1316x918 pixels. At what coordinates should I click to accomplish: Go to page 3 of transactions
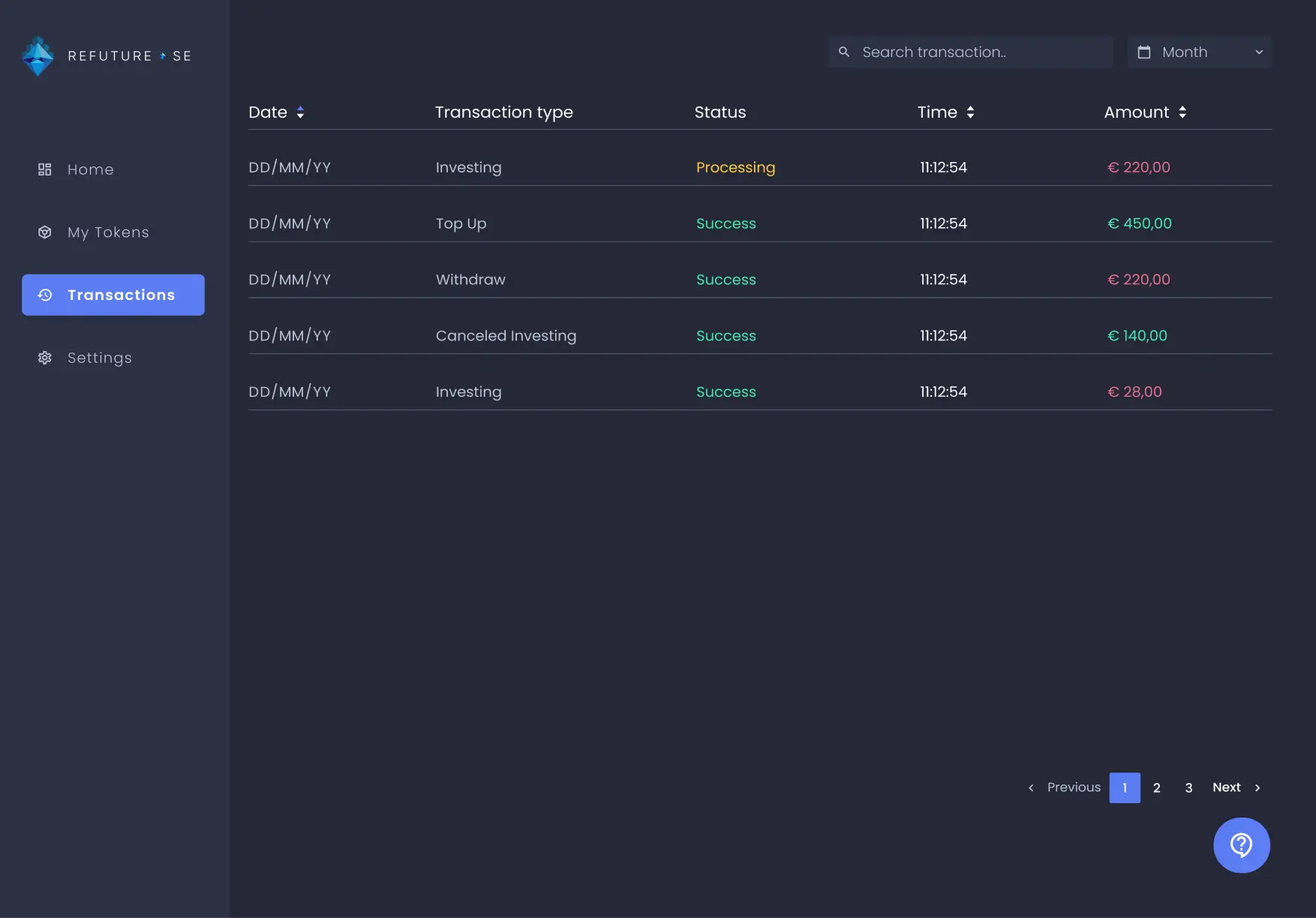[1188, 788]
